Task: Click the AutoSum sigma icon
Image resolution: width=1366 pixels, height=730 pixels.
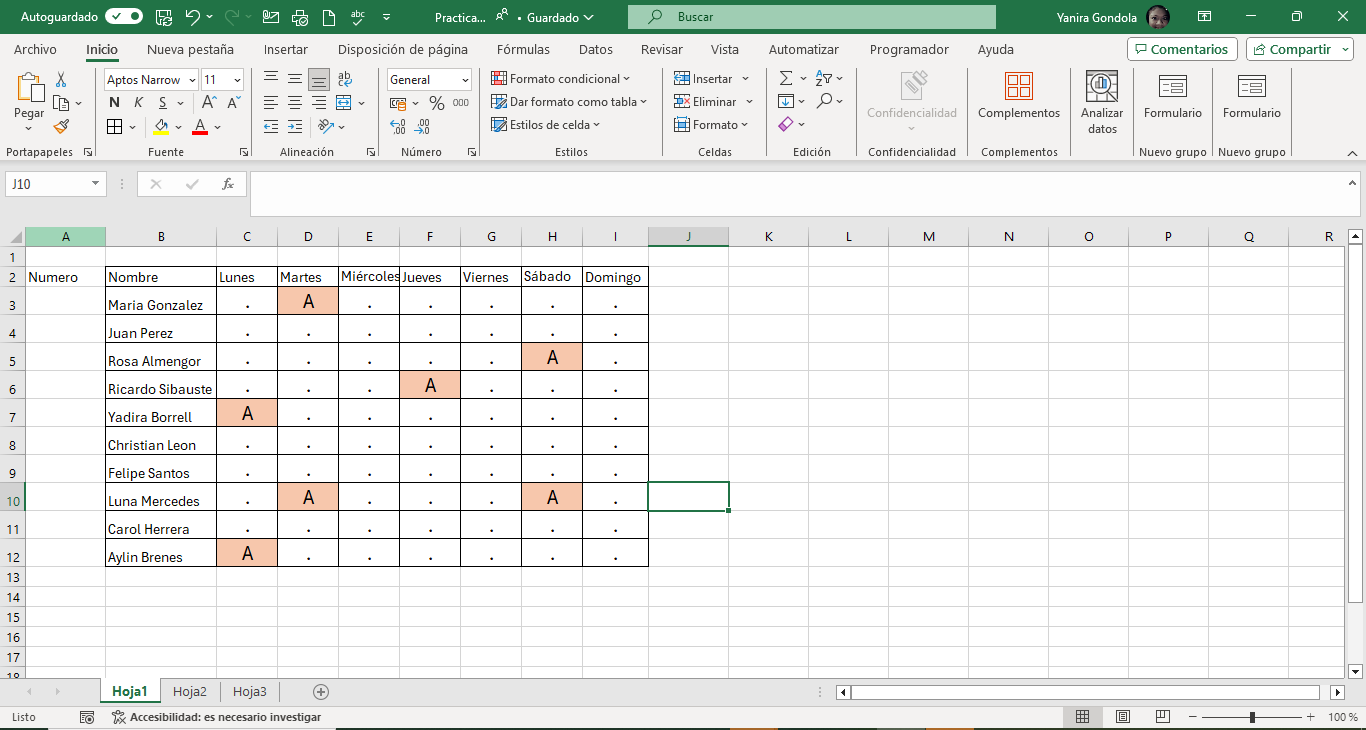Action: (x=786, y=79)
